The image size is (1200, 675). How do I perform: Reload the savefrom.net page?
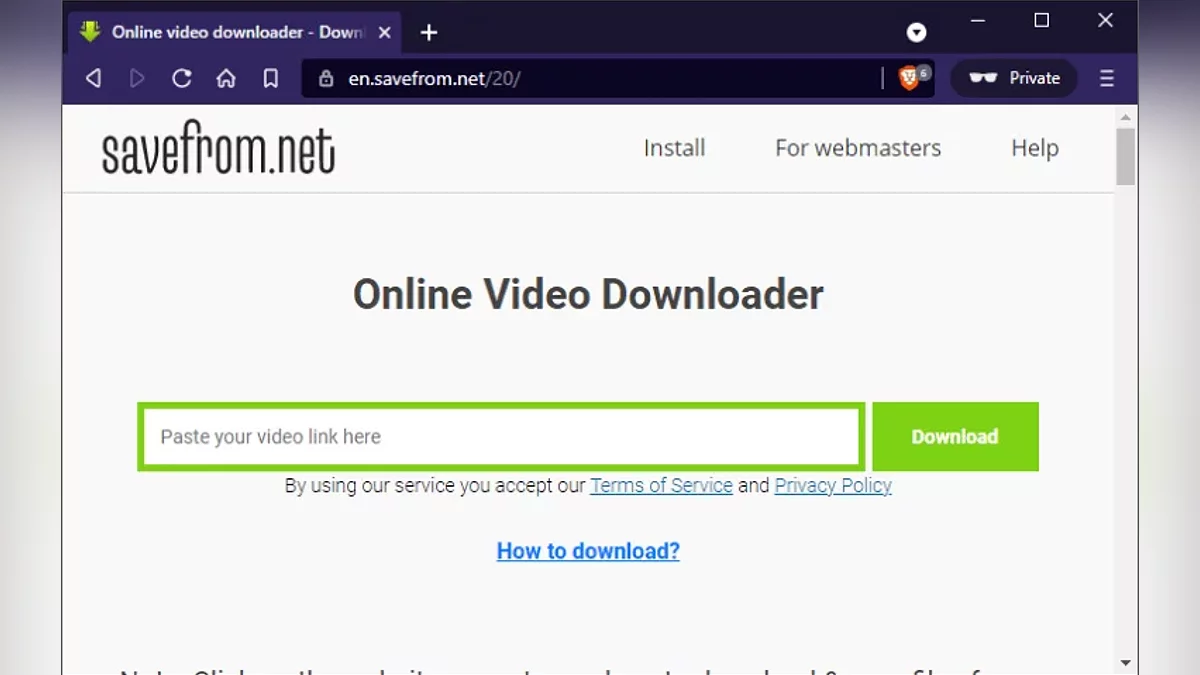click(x=181, y=78)
